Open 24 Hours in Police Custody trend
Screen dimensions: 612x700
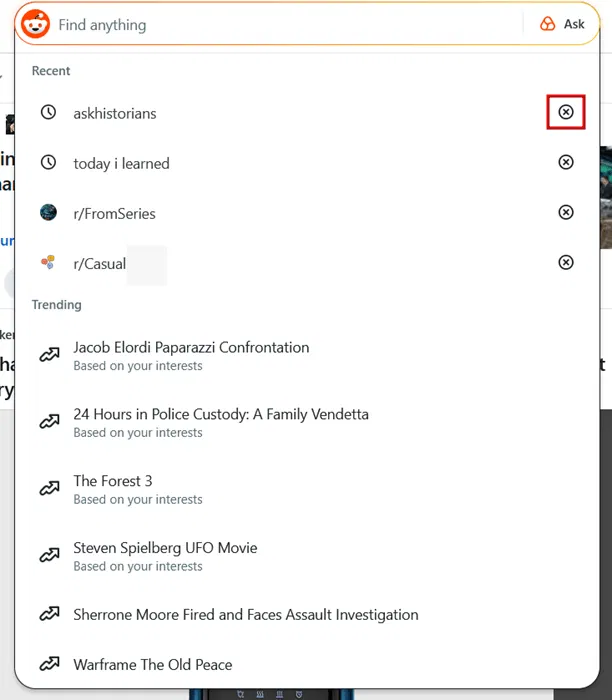click(221, 414)
